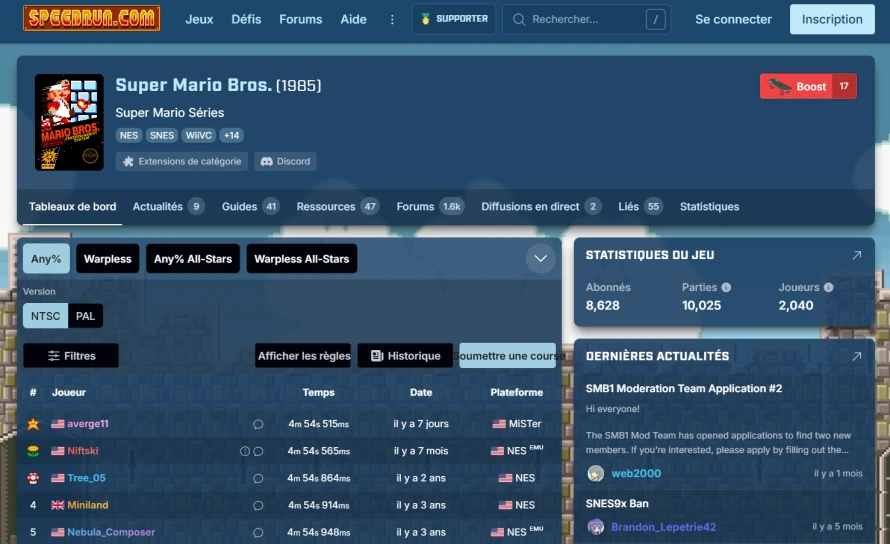The image size is (890, 544).
Task: Select the Any% category
Action: click(47, 259)
